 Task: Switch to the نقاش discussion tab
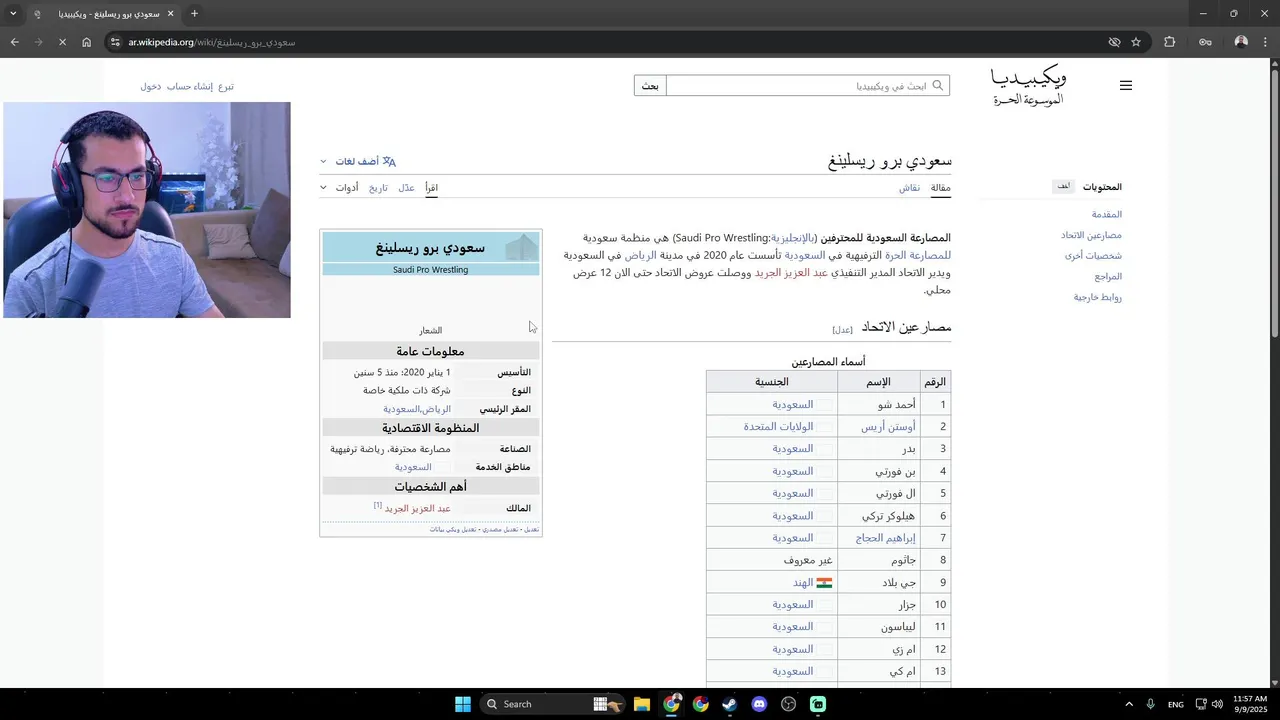(909, 188)
